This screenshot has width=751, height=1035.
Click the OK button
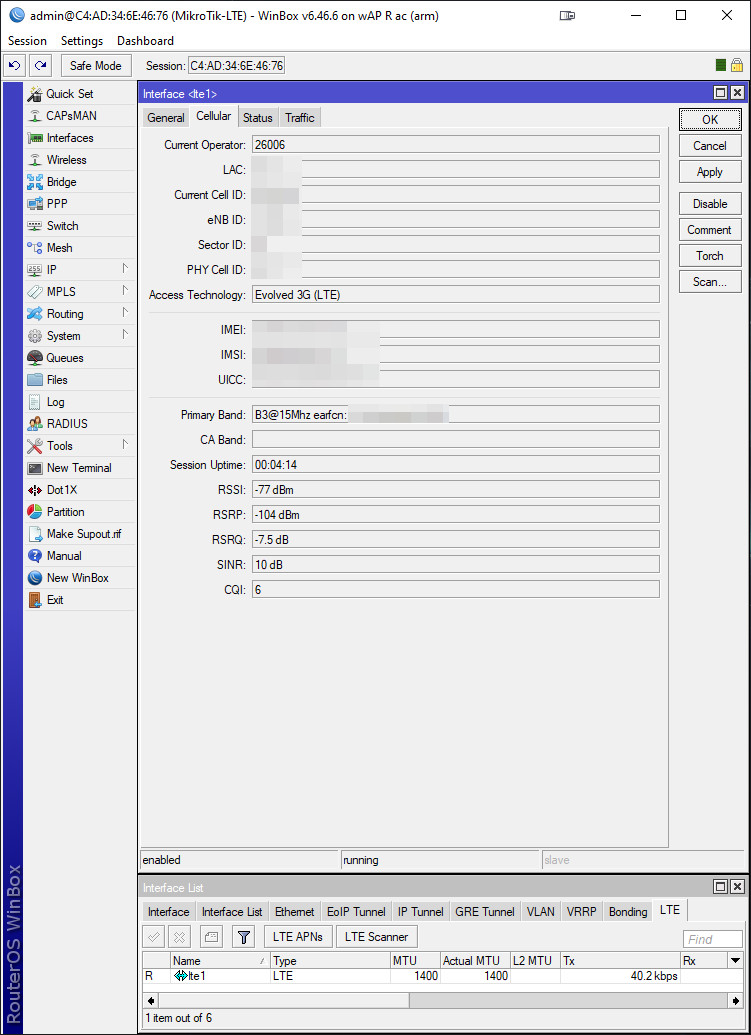point(710,119)
